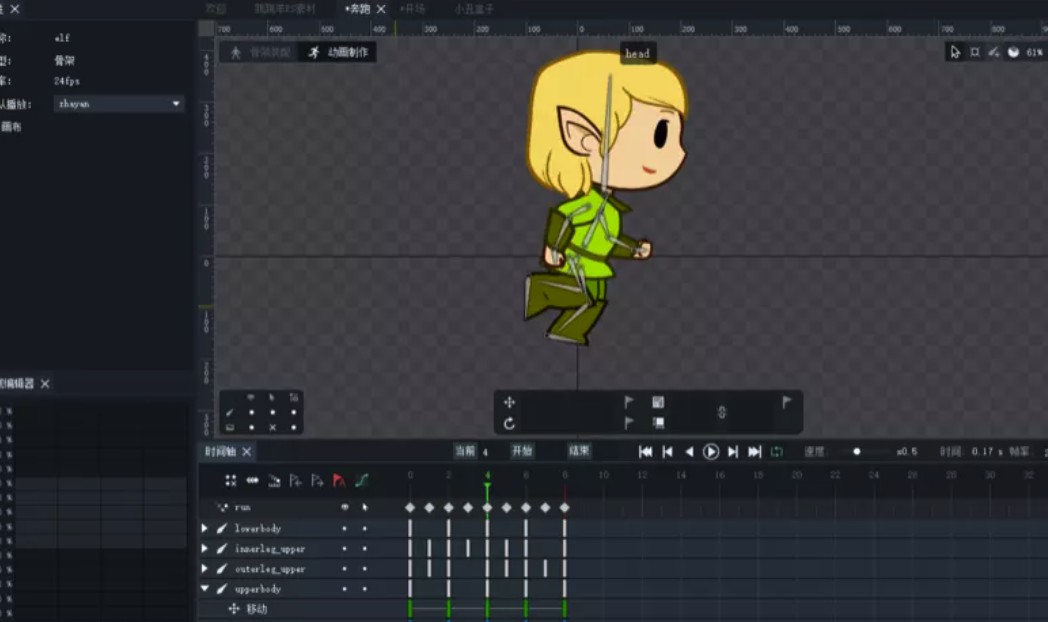Jump to the first frame
The width and height of the screenshot is (1048, 622).
[x=645, y=452]
